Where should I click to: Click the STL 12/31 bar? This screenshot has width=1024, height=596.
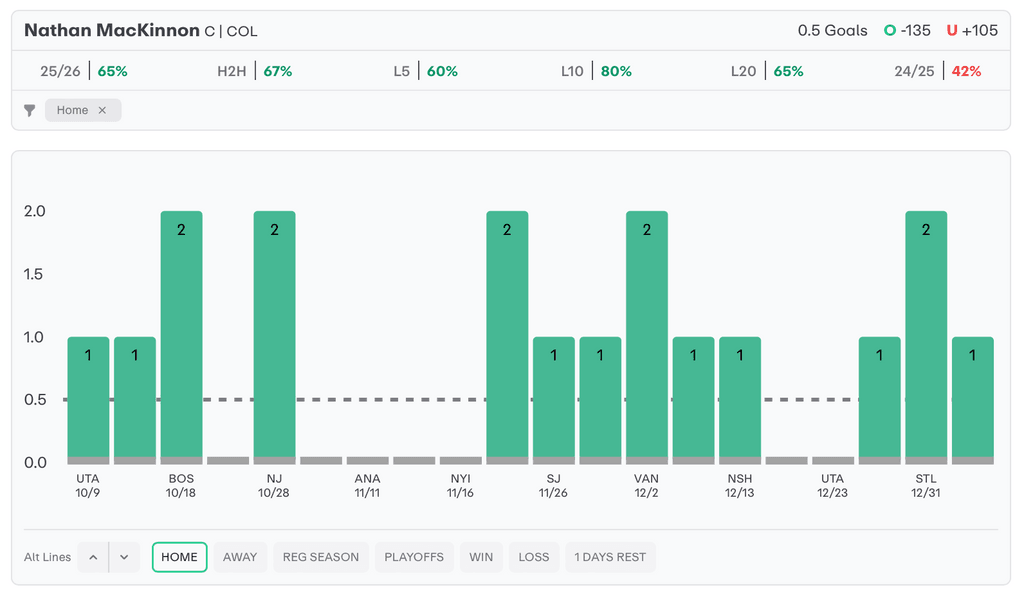(x=926, y=335)
